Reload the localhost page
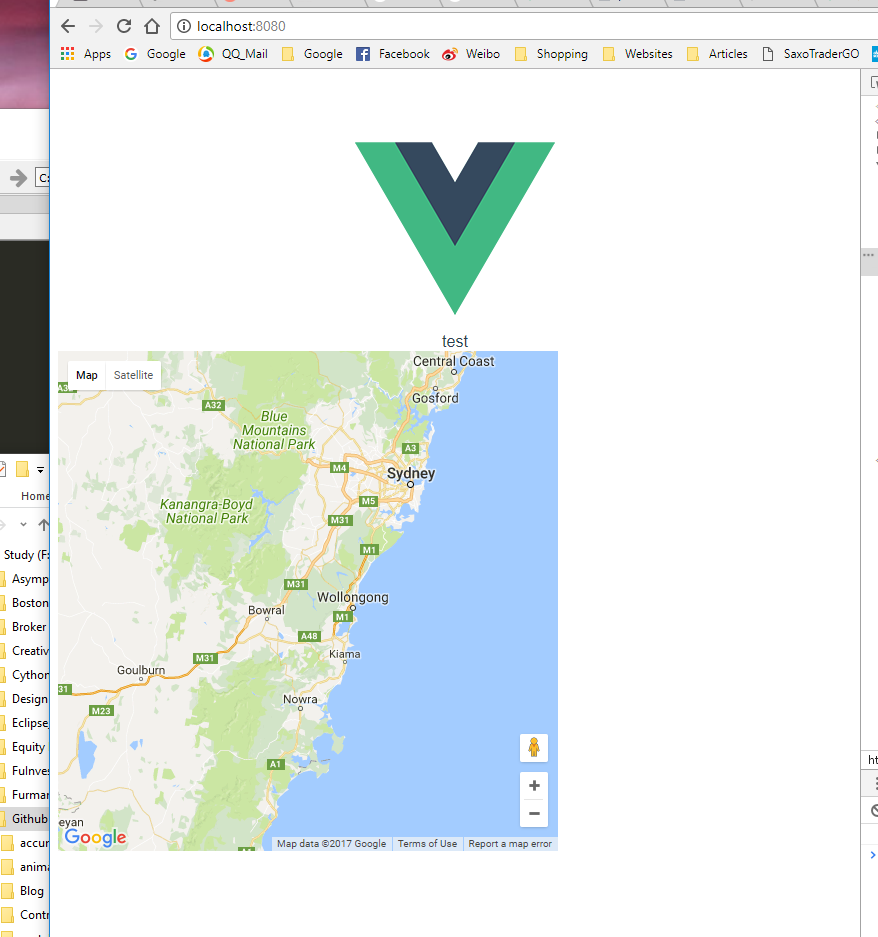 (124, 26)
